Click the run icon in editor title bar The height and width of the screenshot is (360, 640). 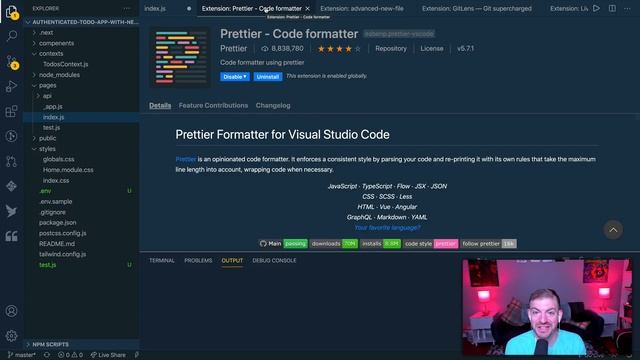click(x=596, y=8)
